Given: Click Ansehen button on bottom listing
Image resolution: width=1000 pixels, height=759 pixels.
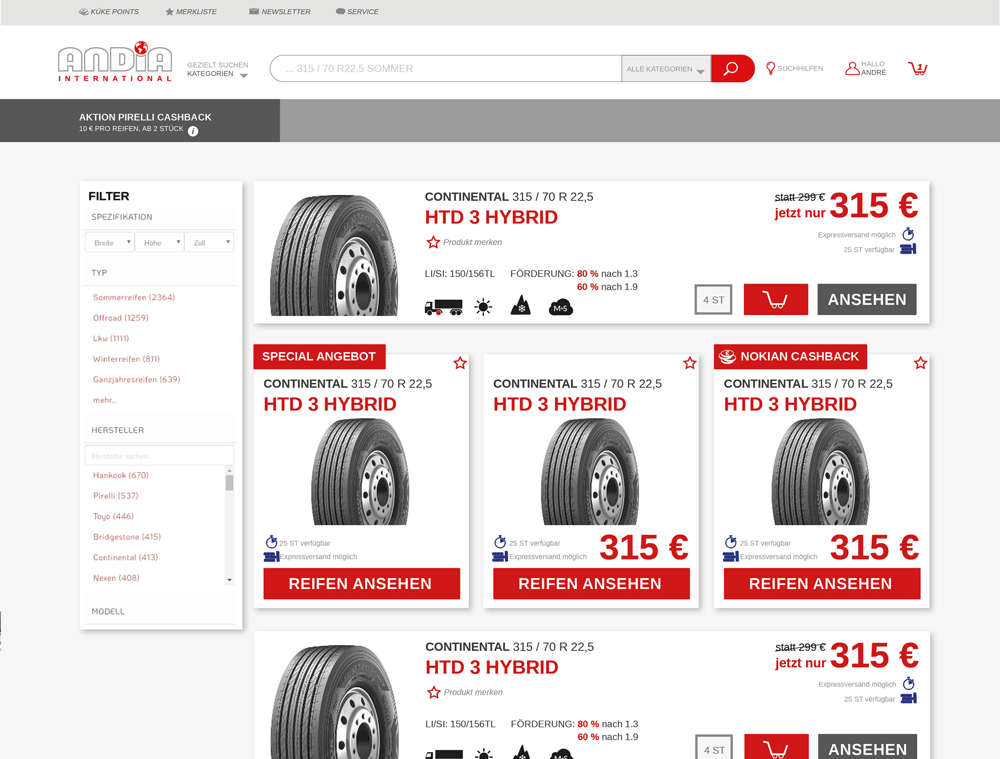Looking at the screenshot, I should (867, 747).
